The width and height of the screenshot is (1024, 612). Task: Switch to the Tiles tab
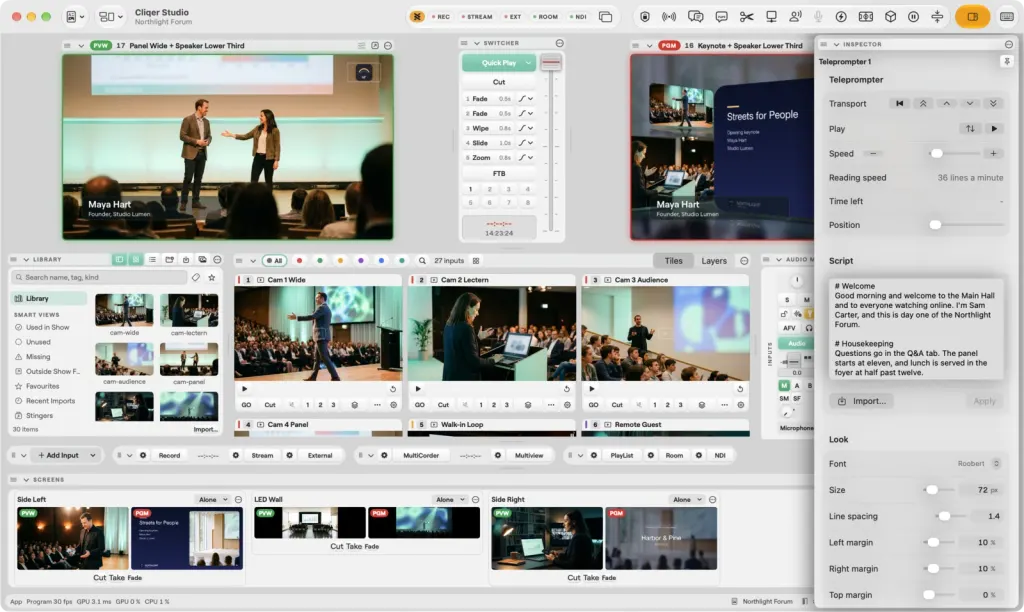tap(673, 261)
